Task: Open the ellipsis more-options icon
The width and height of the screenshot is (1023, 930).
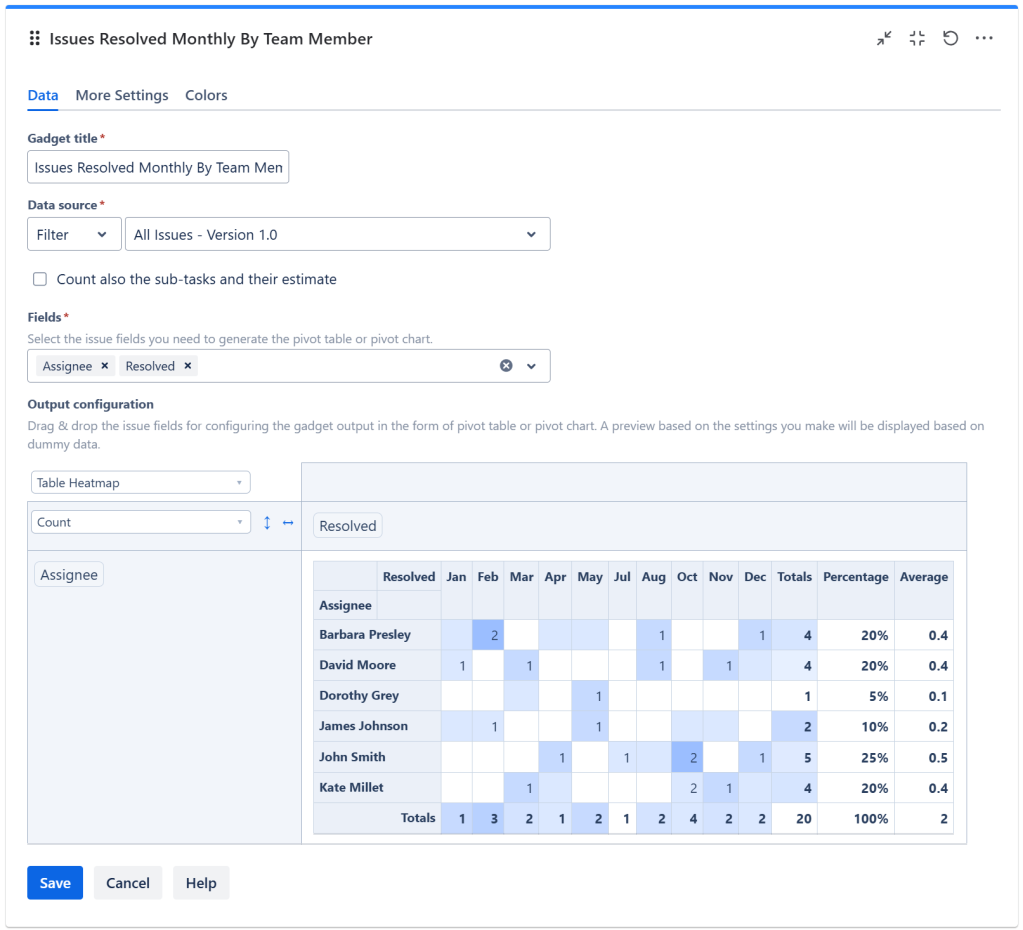Action: pyautogui.click(x=984, y=38)
